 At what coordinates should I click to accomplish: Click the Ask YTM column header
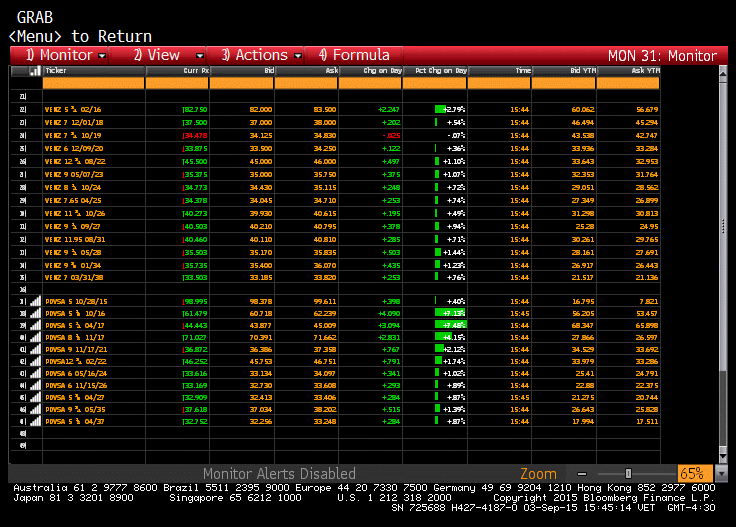[x=628, y=71]
